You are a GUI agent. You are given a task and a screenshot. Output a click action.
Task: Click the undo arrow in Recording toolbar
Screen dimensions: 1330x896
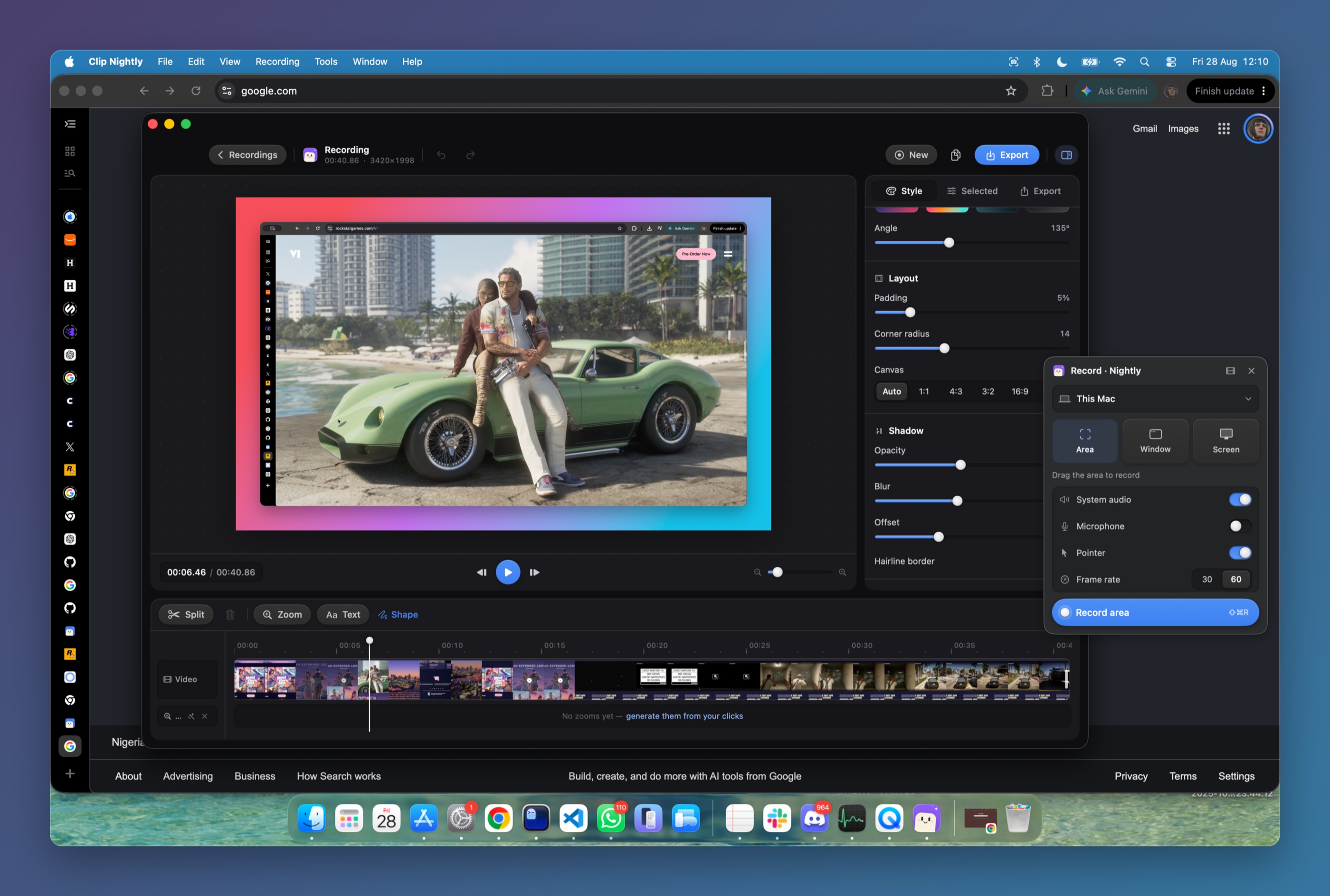click(441, 155)
